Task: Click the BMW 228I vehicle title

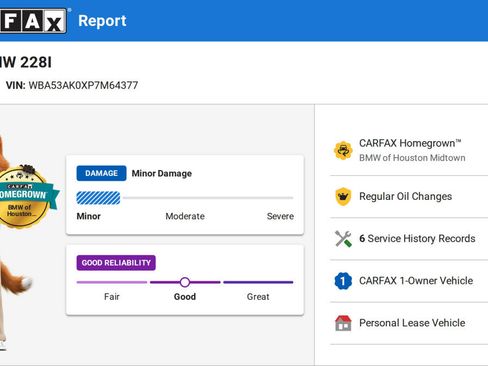Action: (26, 62)
